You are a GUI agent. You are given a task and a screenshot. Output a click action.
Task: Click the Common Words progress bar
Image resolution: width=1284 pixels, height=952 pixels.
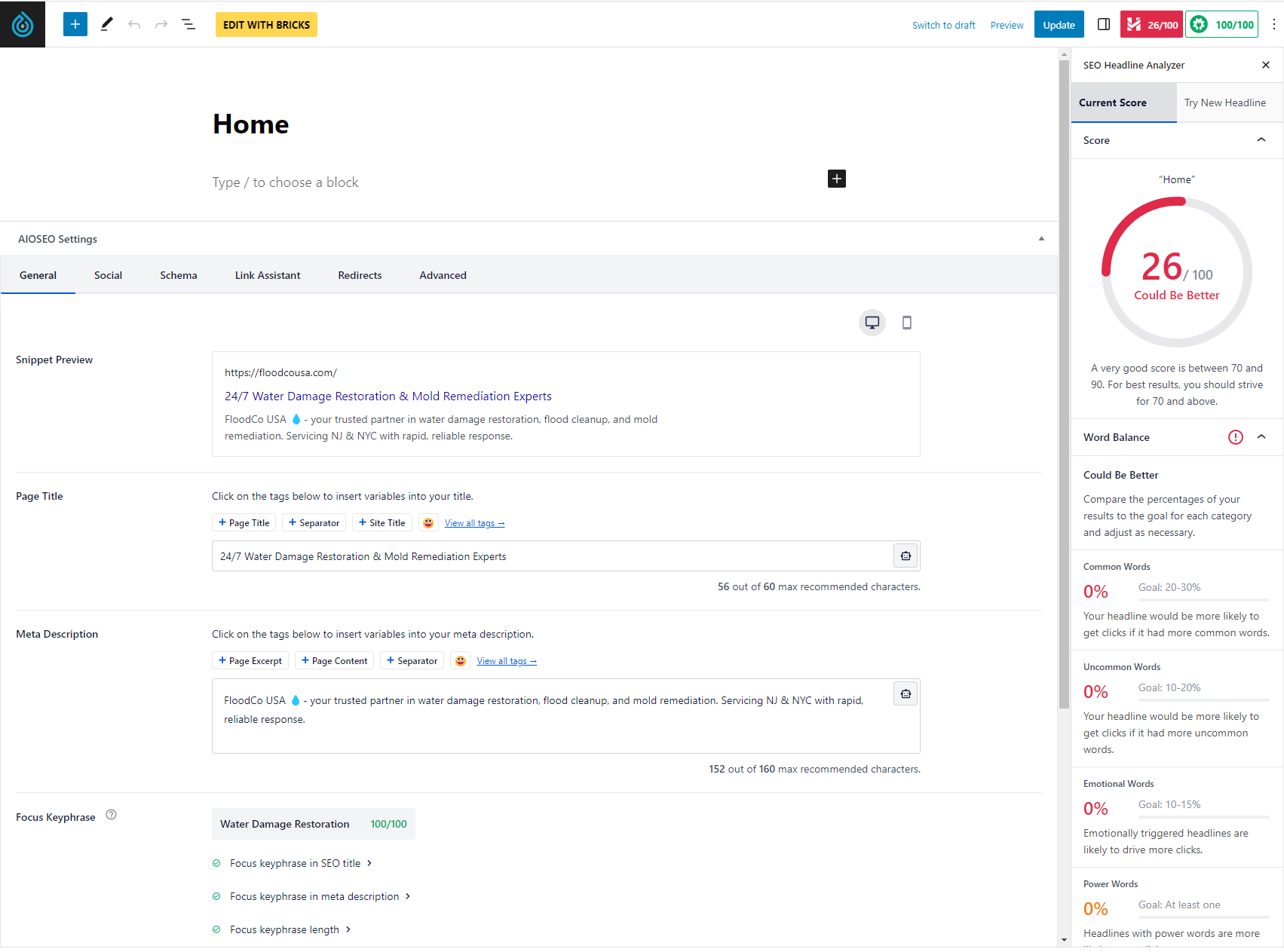1204,599
